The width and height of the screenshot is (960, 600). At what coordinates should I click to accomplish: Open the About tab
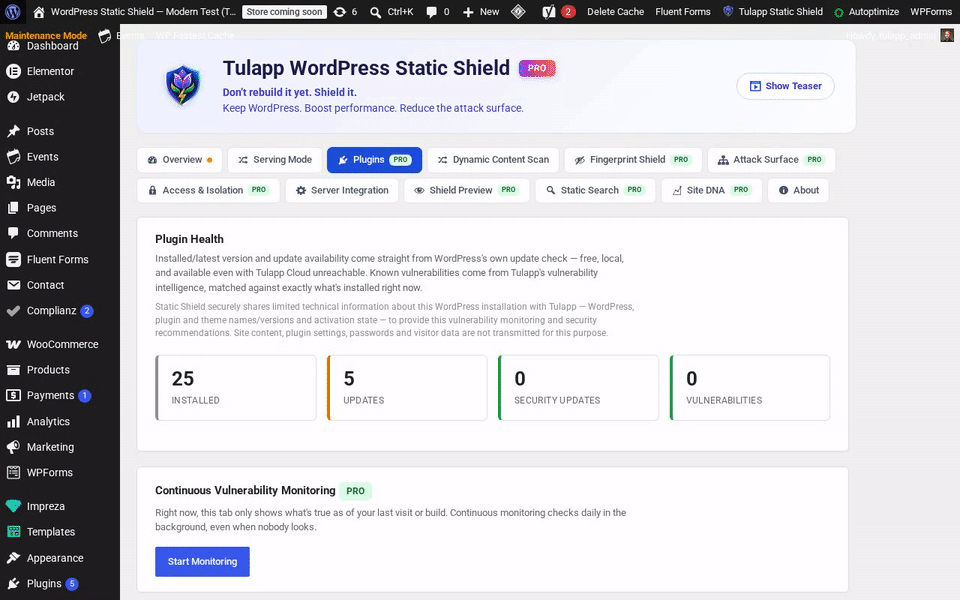(x=798, y=190)
